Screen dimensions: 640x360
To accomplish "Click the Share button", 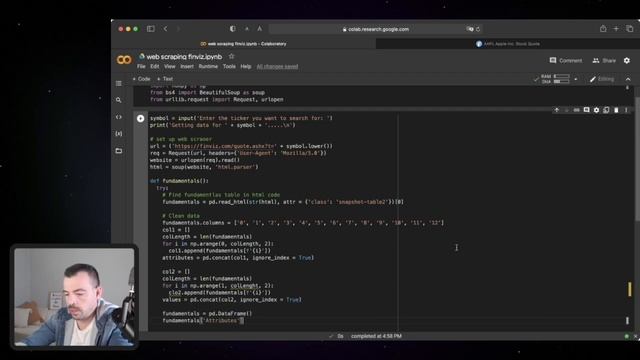I will click(x=604, y=60).
